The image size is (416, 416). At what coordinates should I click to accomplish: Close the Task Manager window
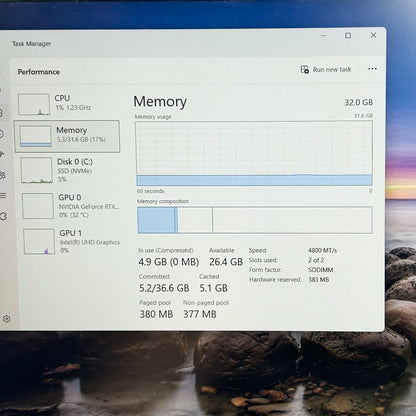tap(373, 35)
